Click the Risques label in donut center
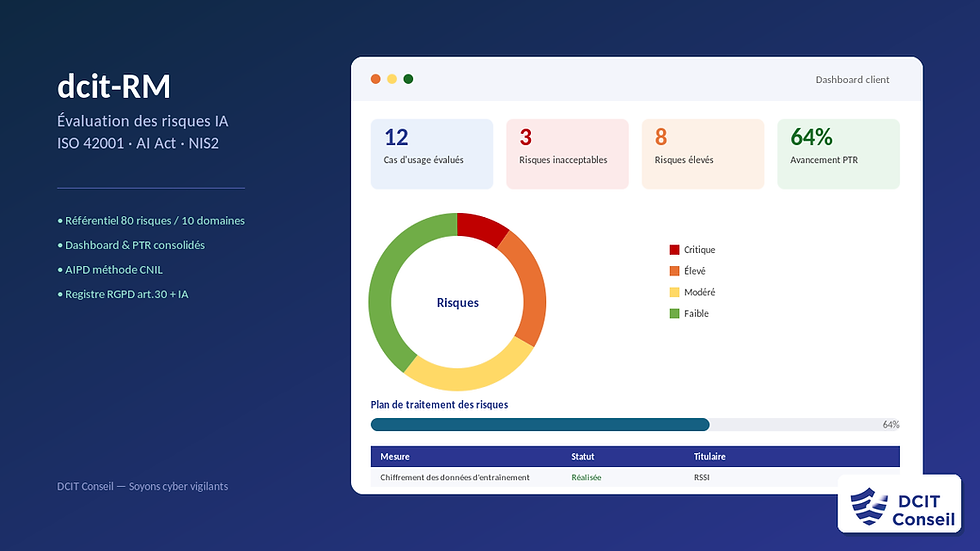The width and height of the screenshot is (980, 551). [x=458, y=302]
